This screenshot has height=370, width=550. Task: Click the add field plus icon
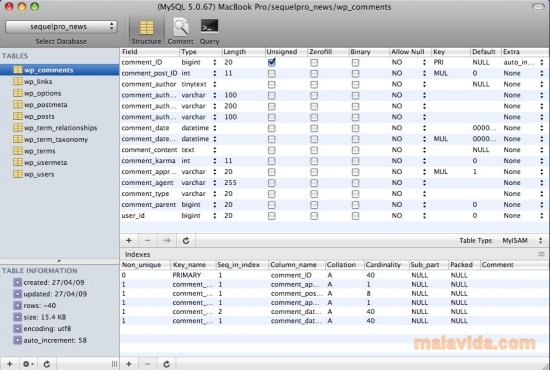(129, 241)
